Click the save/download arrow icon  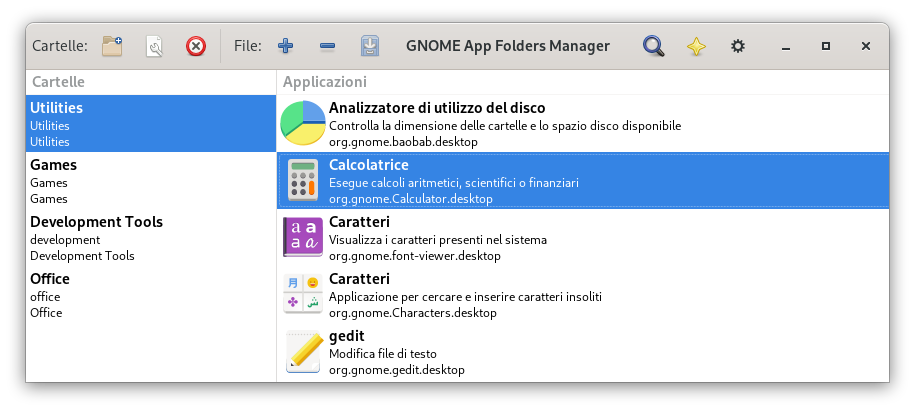370,46
